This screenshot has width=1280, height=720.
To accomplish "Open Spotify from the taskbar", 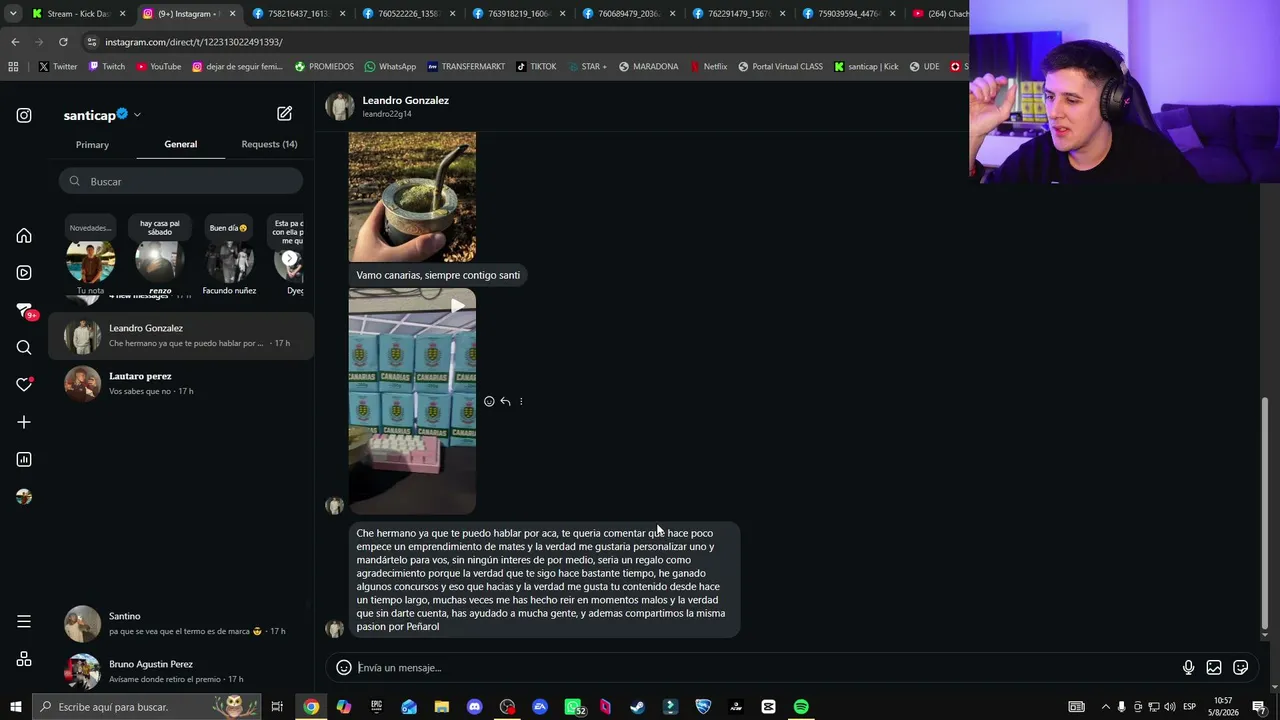I will pyautogui.click(x=801, y=707).
